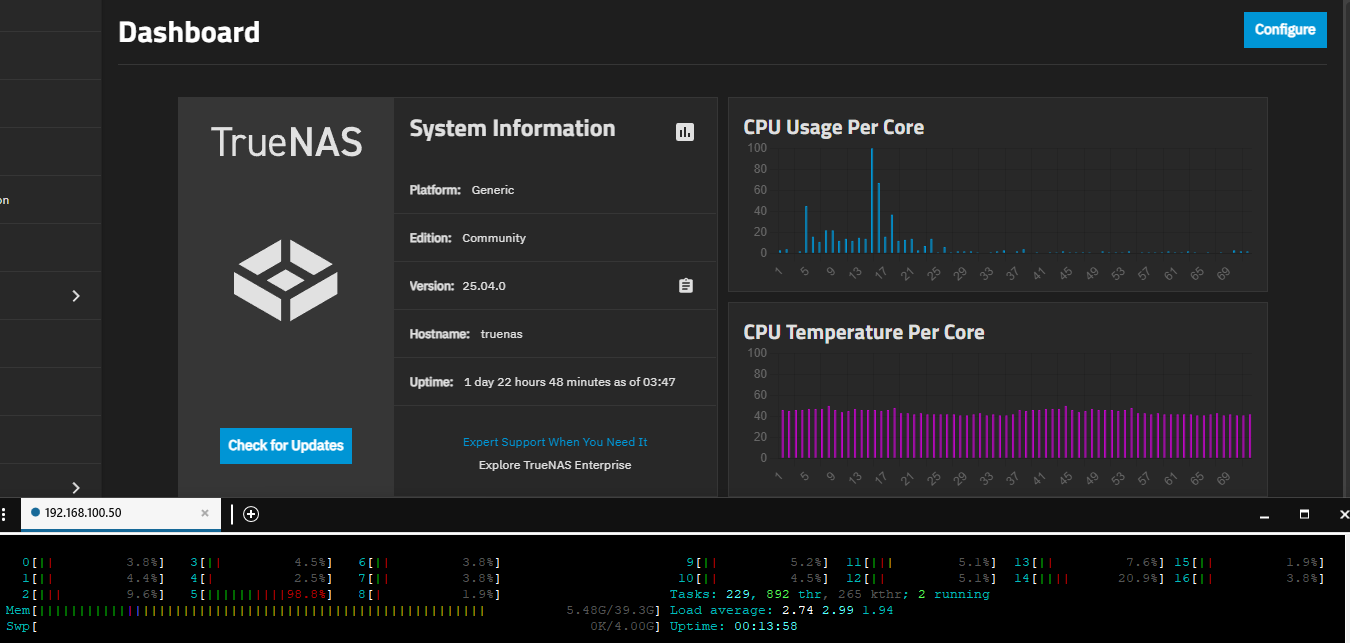Click the tallest bar in the CPU Usage chart
This screenshot has width=1350, height=643.
872,200
